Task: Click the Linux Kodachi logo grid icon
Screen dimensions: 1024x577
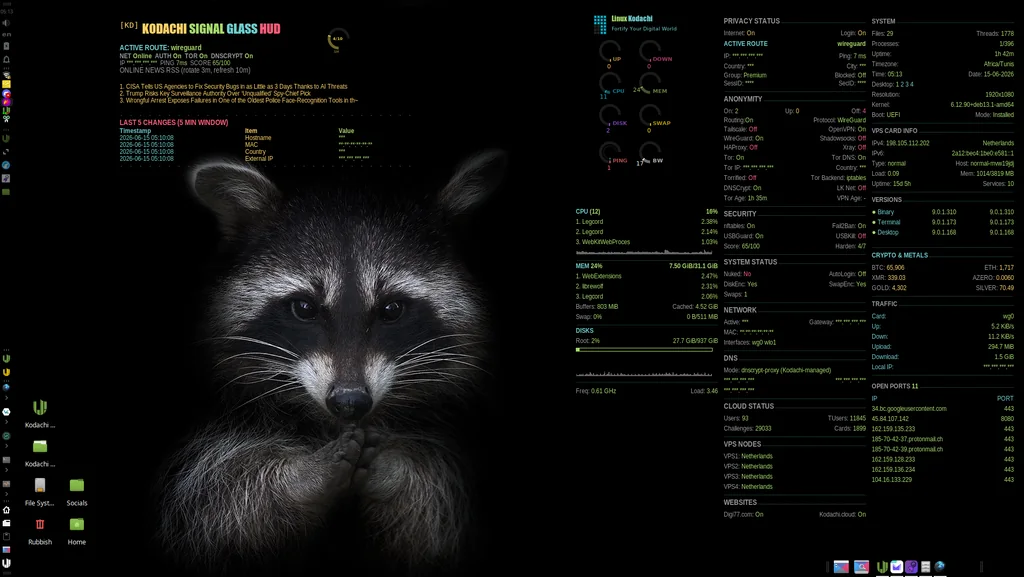Action: [x=600, y=24]
